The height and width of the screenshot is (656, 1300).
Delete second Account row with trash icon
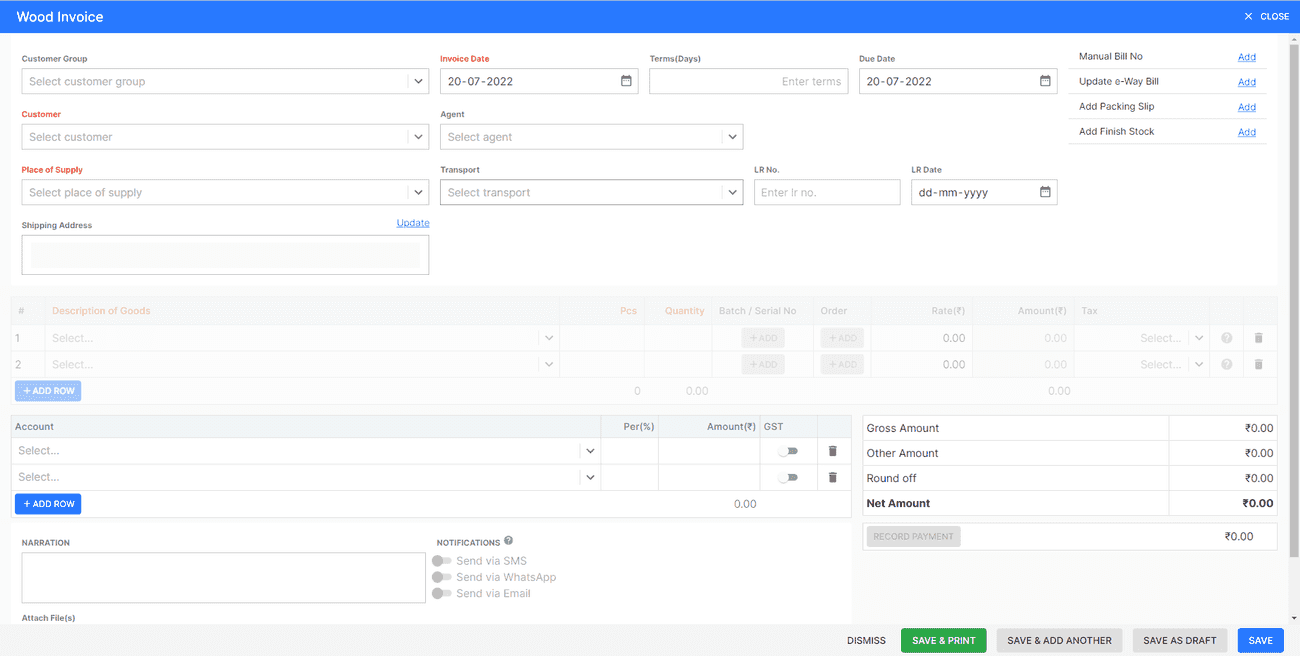(832, 477)
